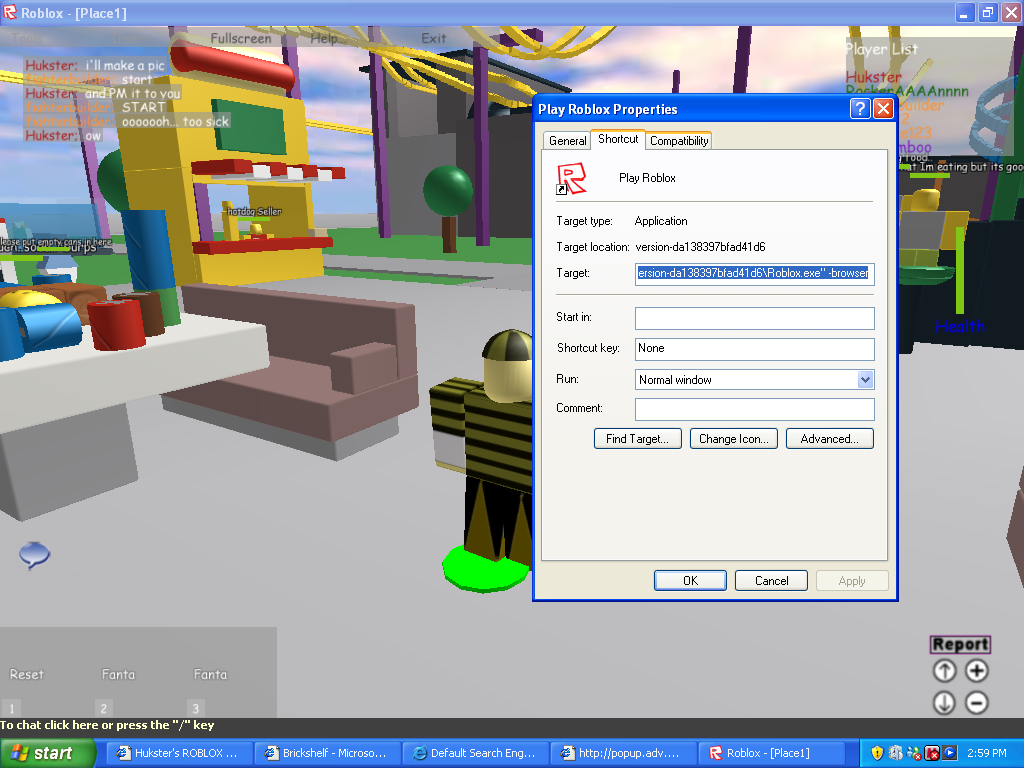Click the dialog help question mark icon
This screenshot has height=768, width=1024.
(x=860, y=108)
